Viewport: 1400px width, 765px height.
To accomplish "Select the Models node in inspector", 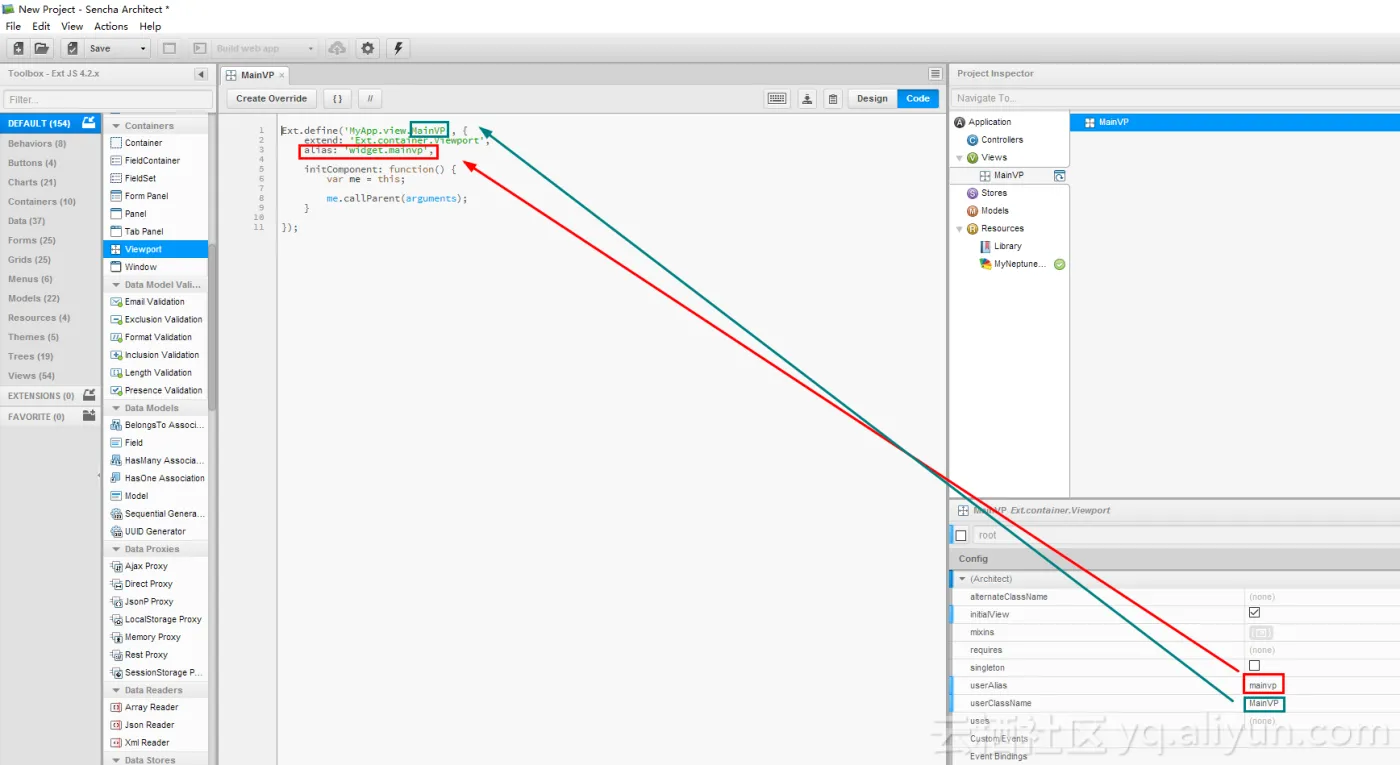I will 995,211.
